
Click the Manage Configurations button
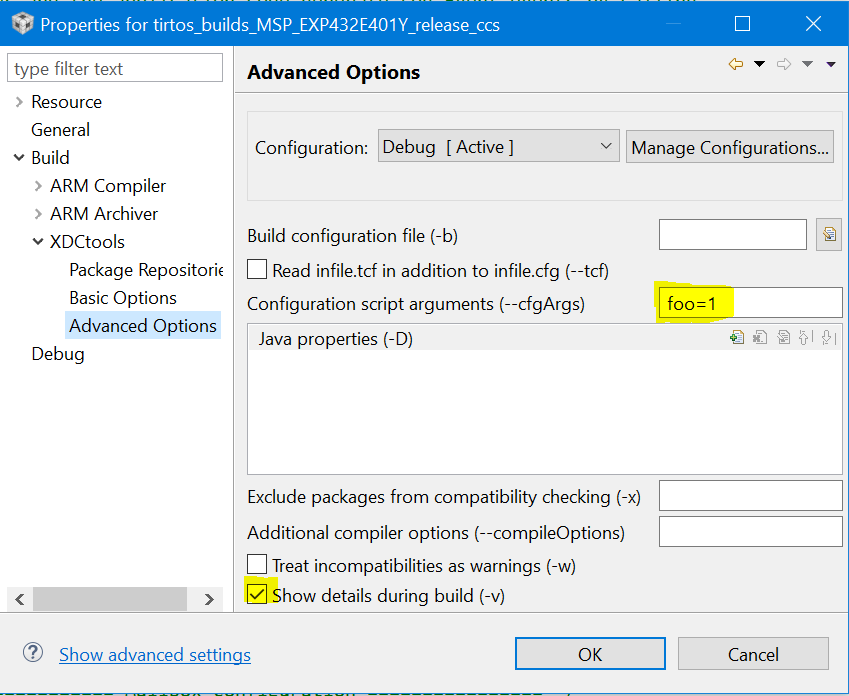730,148
